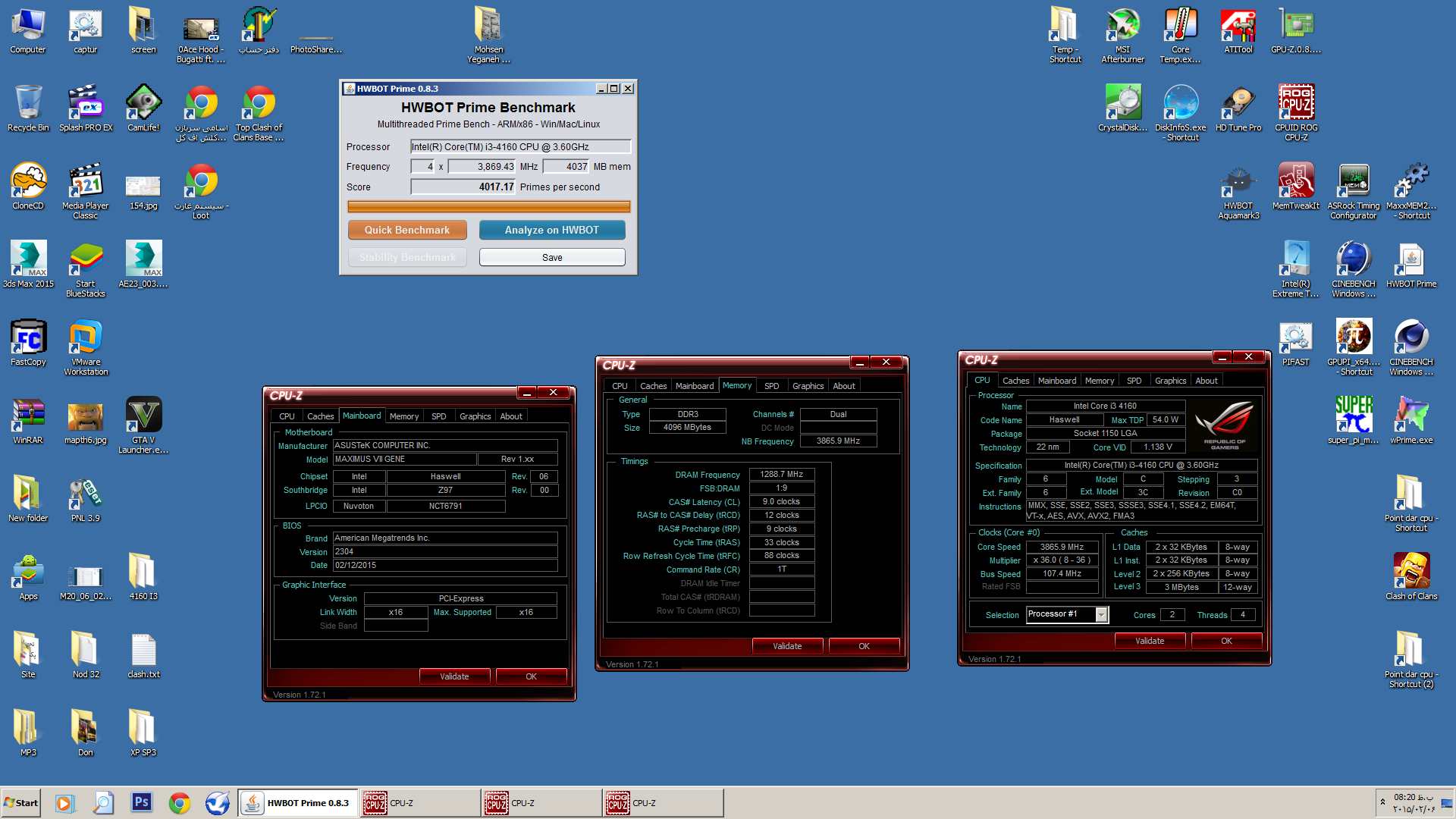Launch Media Player Classic icon
The image size is (1456, 819).
tap(86, 190)
